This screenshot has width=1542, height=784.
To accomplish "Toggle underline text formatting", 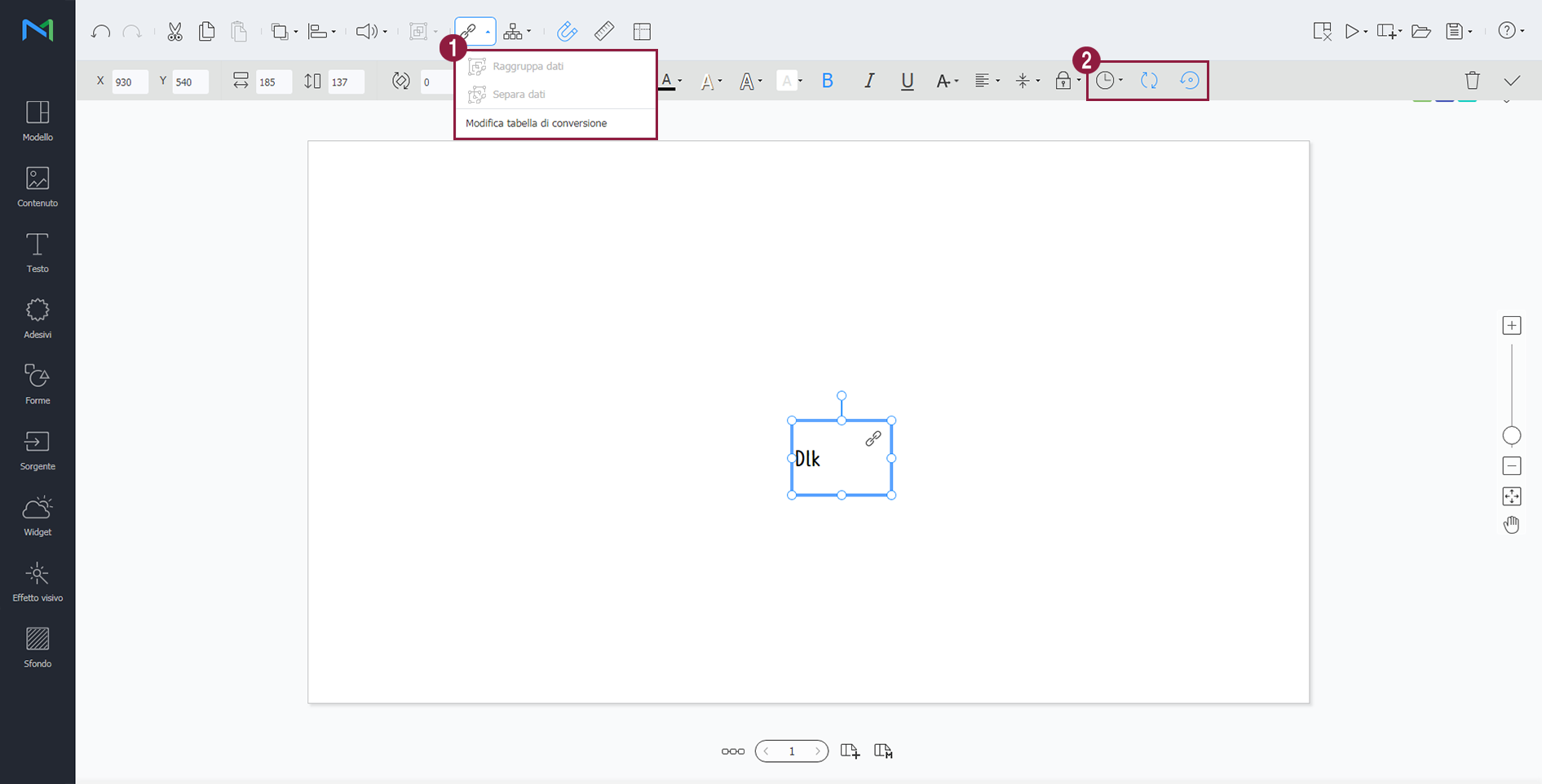I will click(907, 81).
